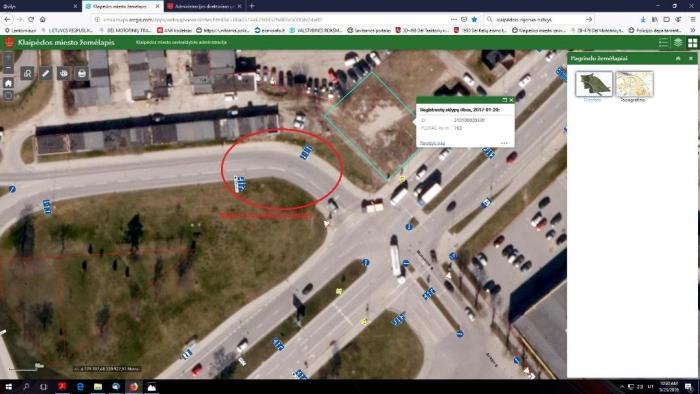Open a new browser tab
700x394 pixels.
tap(252, 6)
